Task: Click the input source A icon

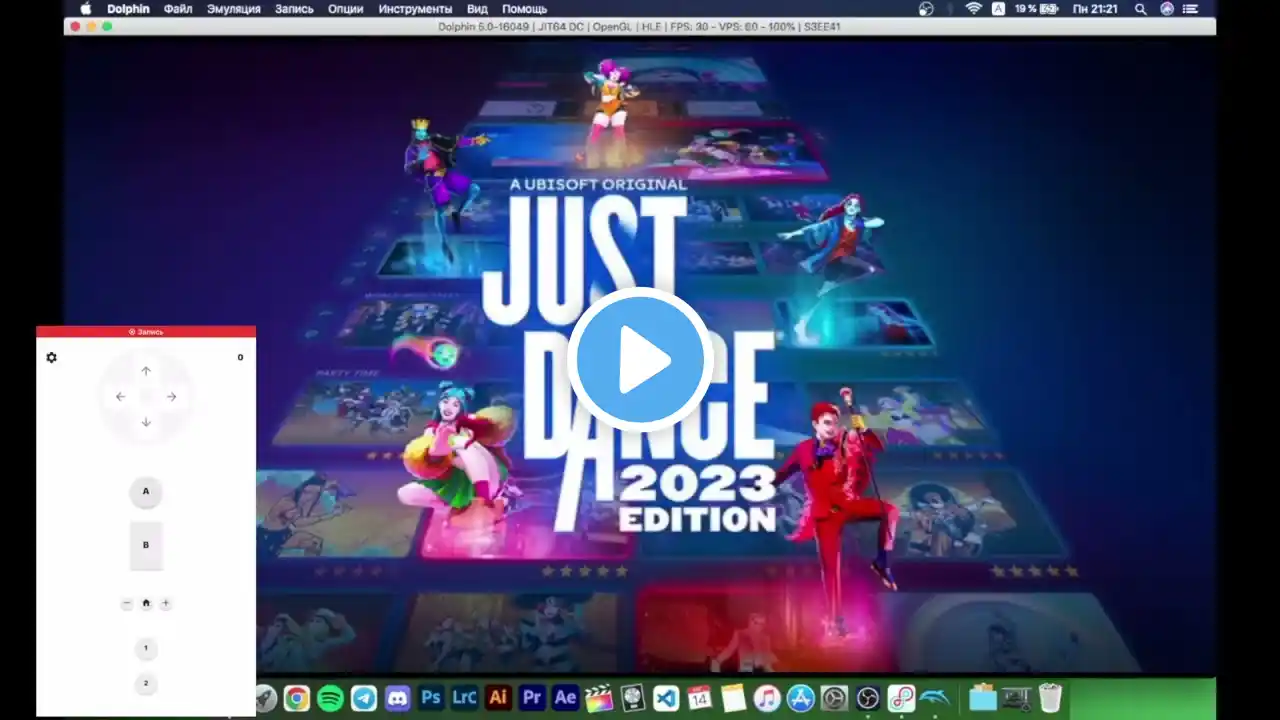Action: (998, 9)
